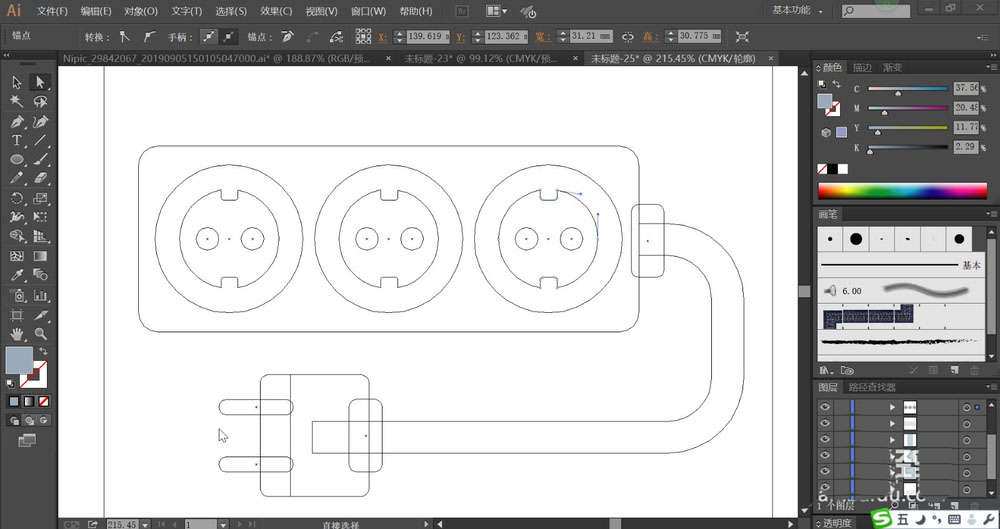Viewport: 1000px width, 529px height.
Task: Select the Column Graph tool
Action: (x=40, y=295)
